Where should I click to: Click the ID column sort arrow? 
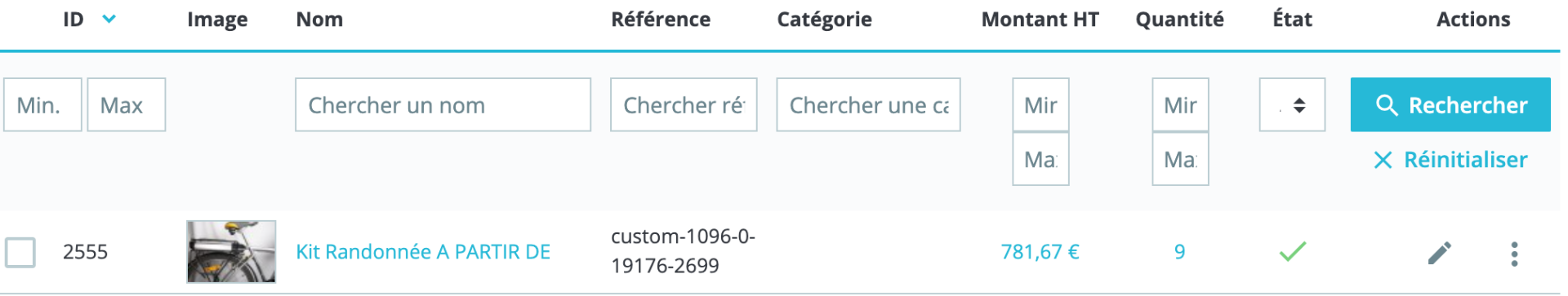[x=109, y=19]
